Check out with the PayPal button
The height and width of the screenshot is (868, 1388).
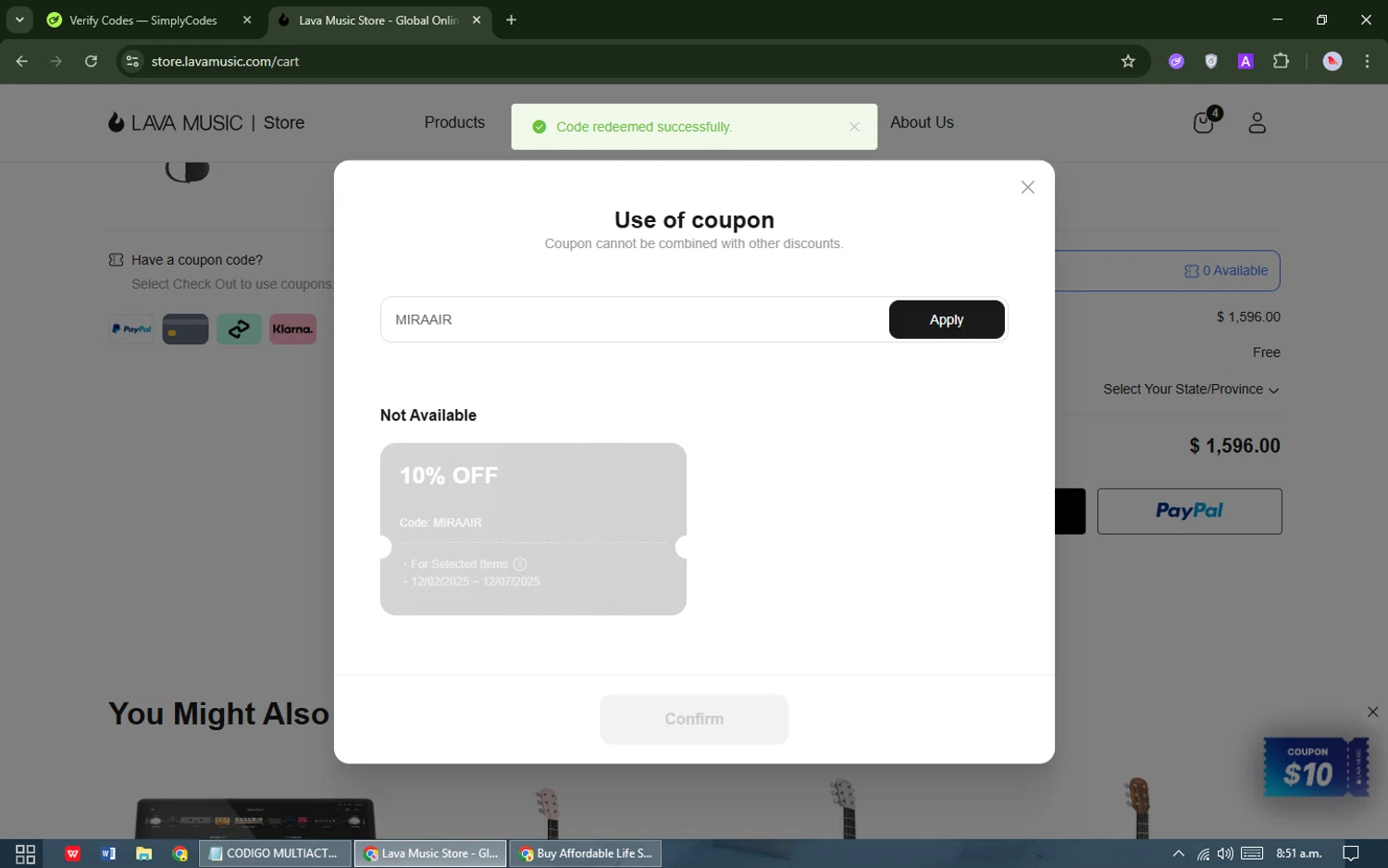pos(1189,511)
